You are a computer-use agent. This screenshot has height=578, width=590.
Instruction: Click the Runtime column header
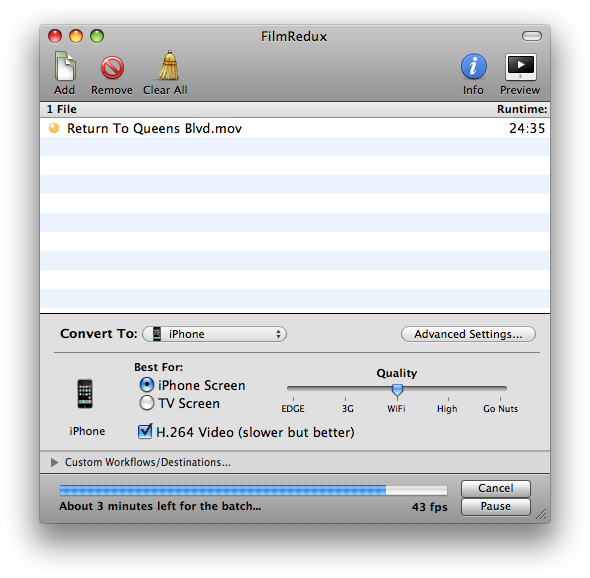(x=522, y=109)
